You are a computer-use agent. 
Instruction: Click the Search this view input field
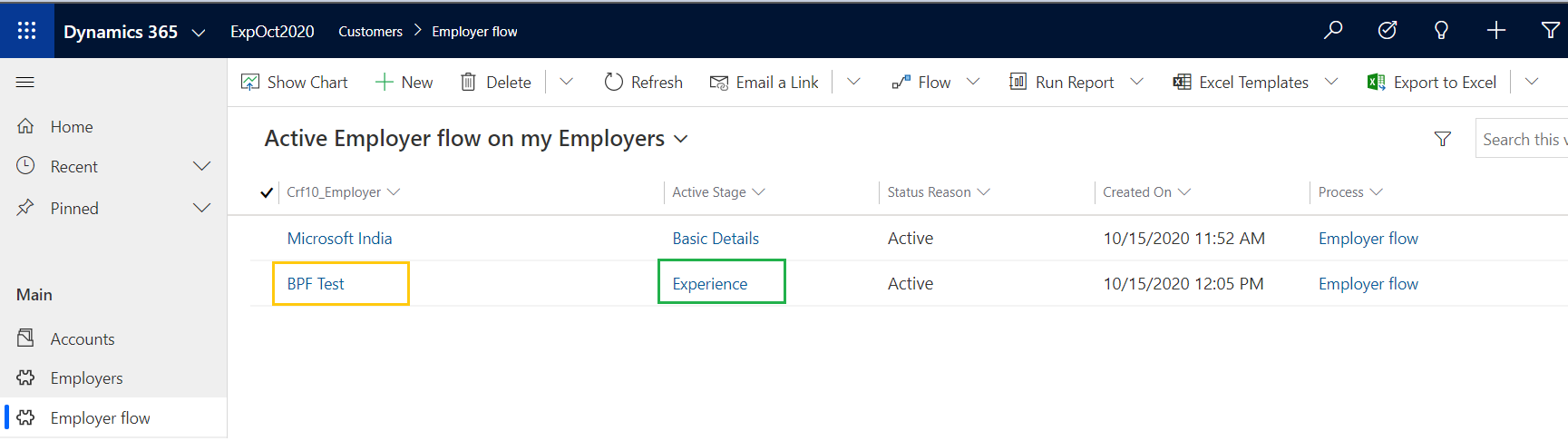[x=1524, y=139]
